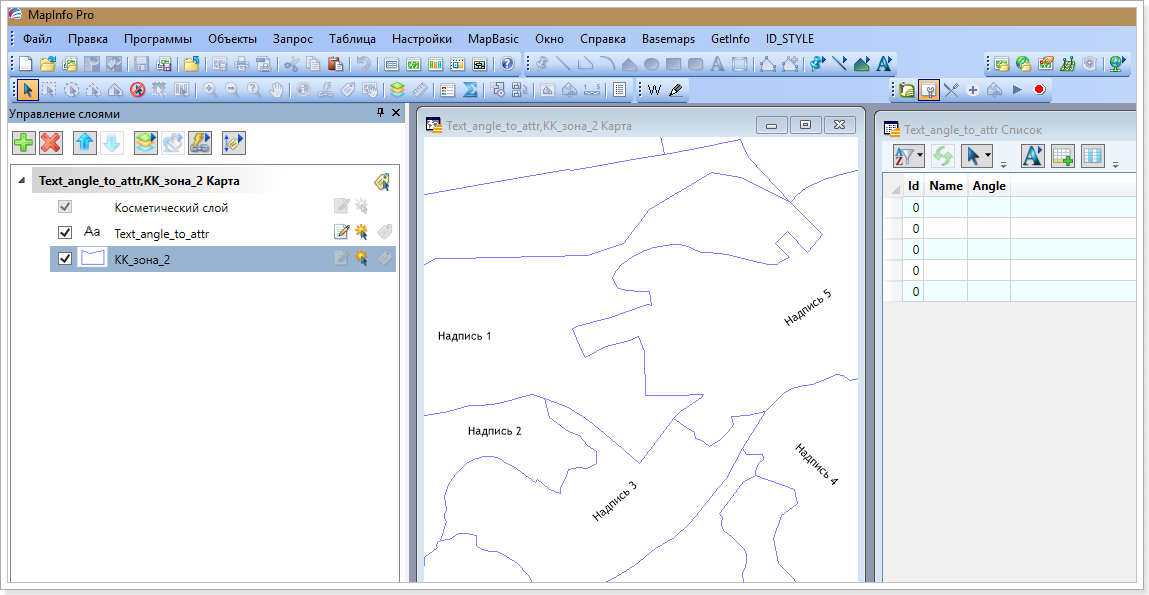Uncheck visibility of Text_angle_to_attr layer

tap(65, 233)
